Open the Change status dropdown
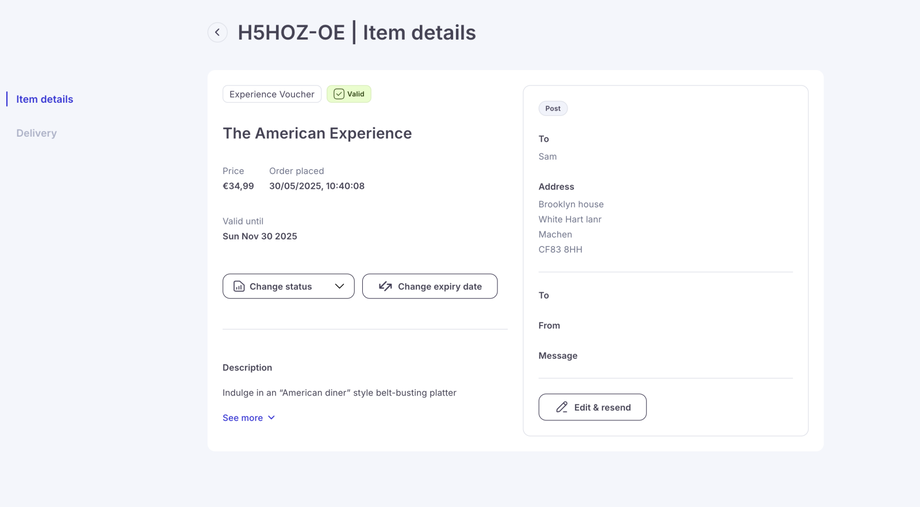This screenshot has width=920, height=507. click(x=288, y=286)
